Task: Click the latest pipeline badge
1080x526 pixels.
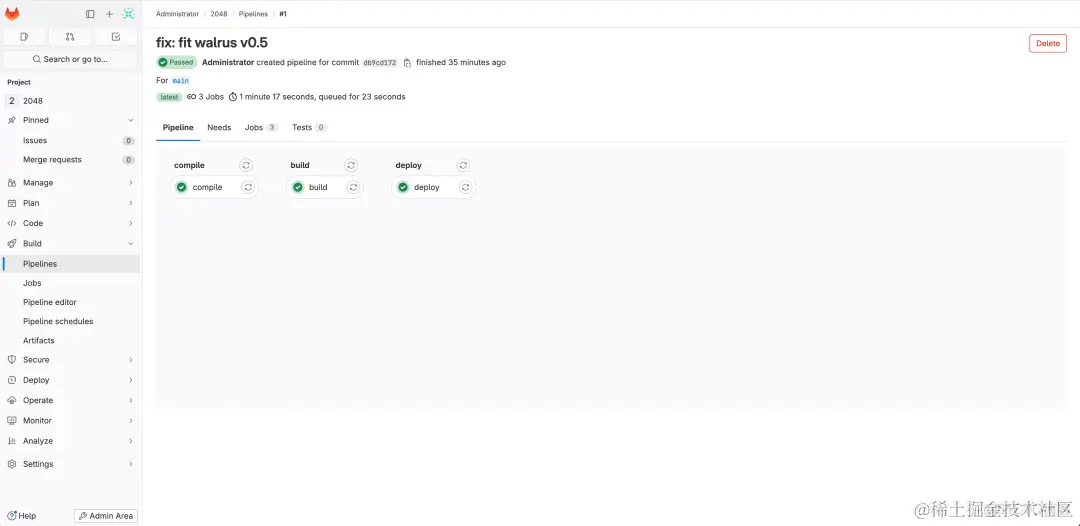Action: [169, 97]
